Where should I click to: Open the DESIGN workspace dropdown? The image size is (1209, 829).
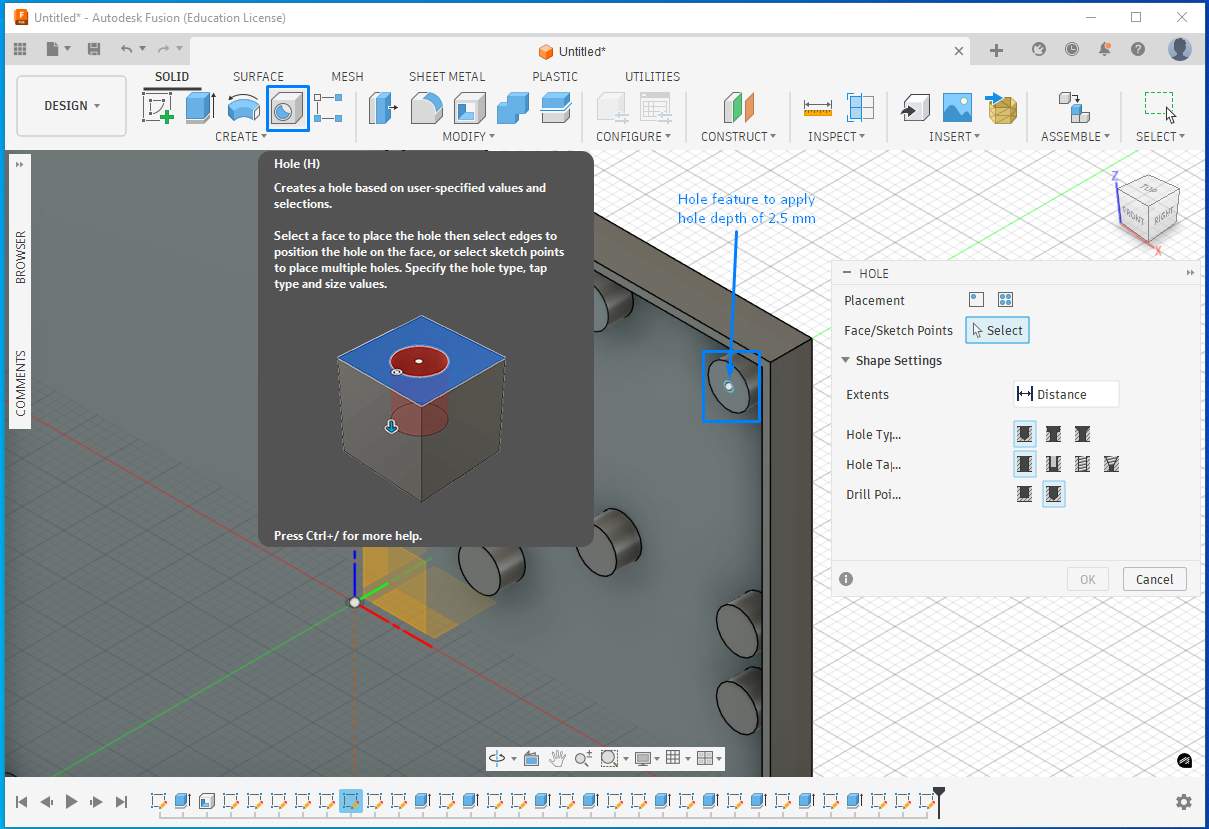coord(72,105)
